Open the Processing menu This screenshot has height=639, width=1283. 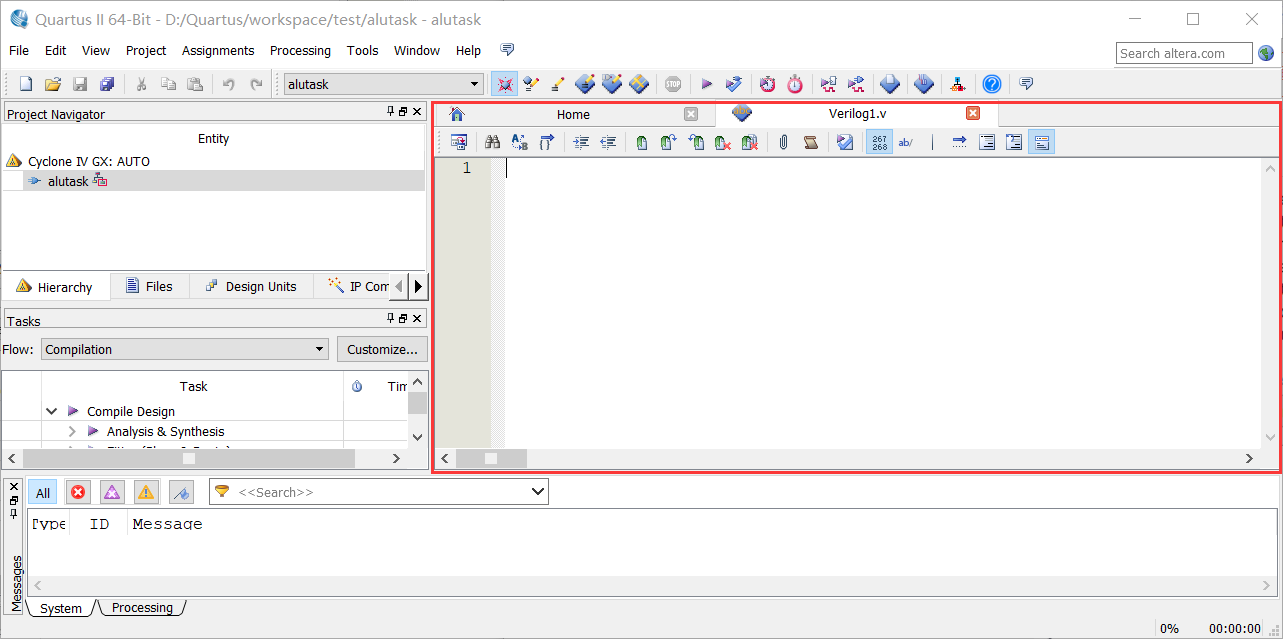[300, 50]
